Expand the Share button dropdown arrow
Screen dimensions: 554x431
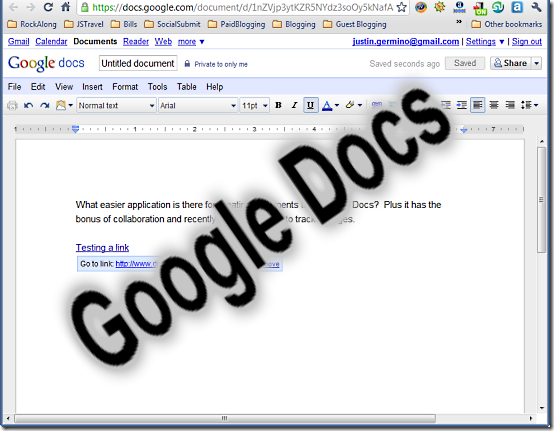tap(537, 64)
